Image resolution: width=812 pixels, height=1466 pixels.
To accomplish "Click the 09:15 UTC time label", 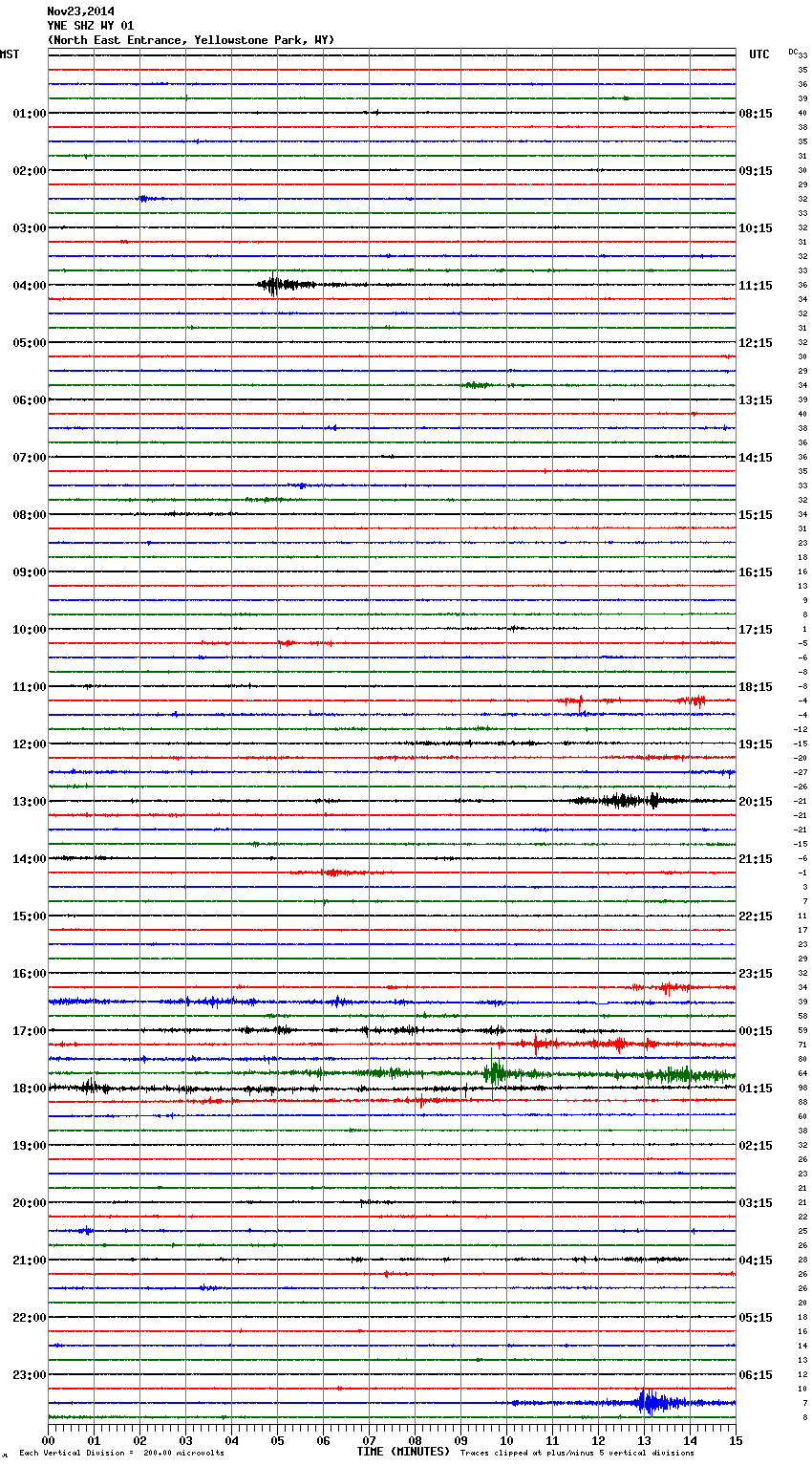I will (x=756, y=171).
